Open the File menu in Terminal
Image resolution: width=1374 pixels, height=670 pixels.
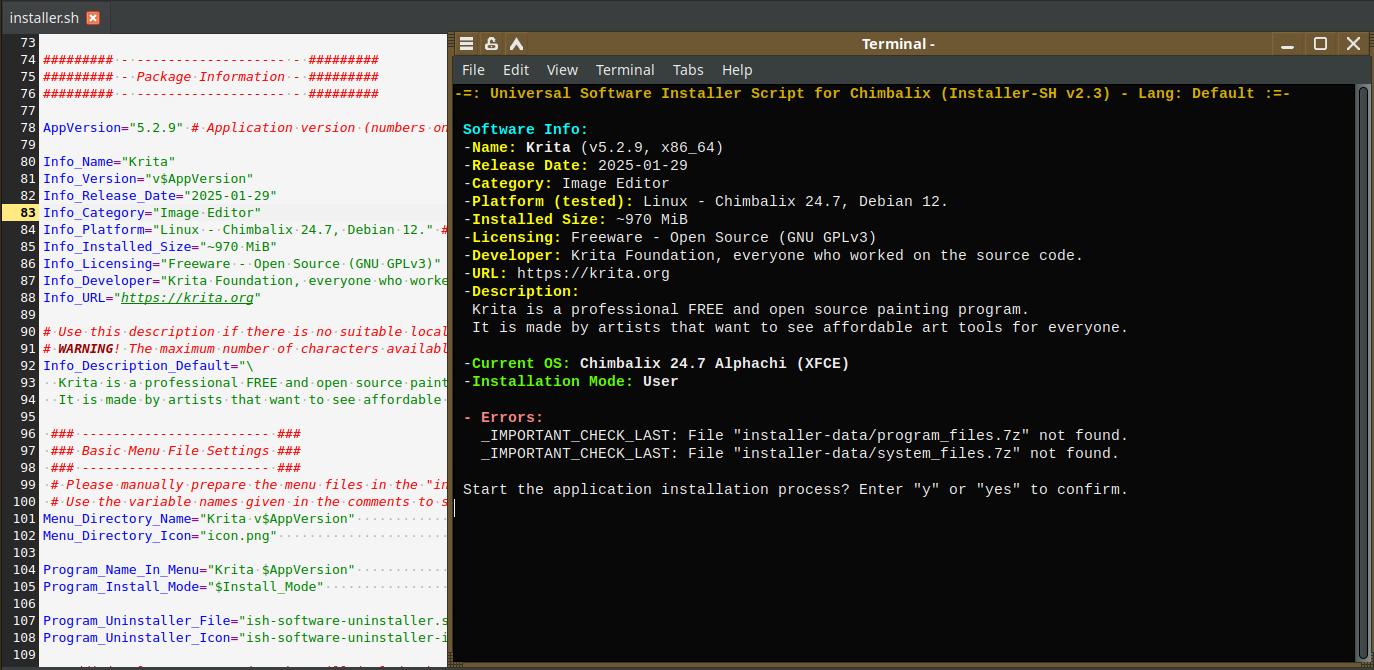click(x=473, y=70)
